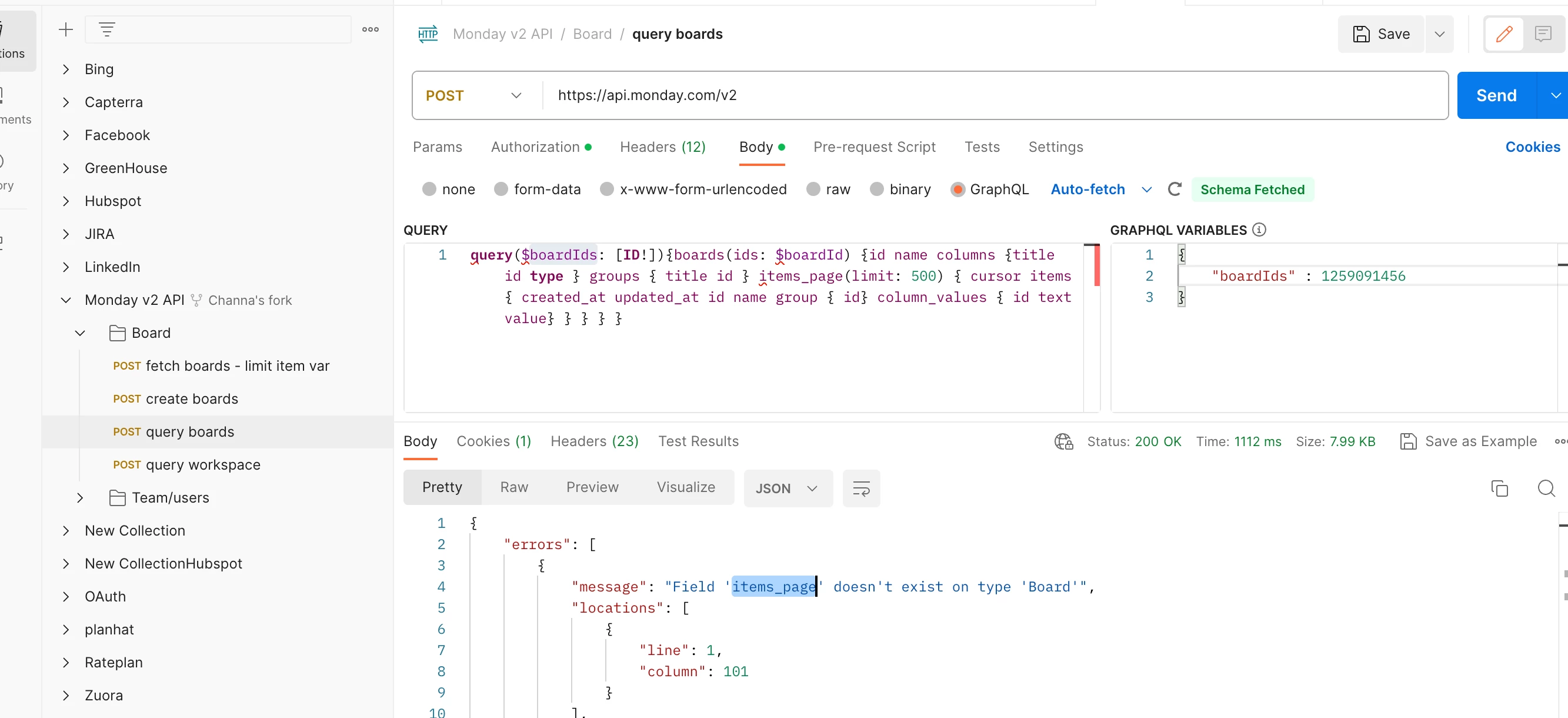
Task: Collapse the Board folder
Action: coord(80,333)
